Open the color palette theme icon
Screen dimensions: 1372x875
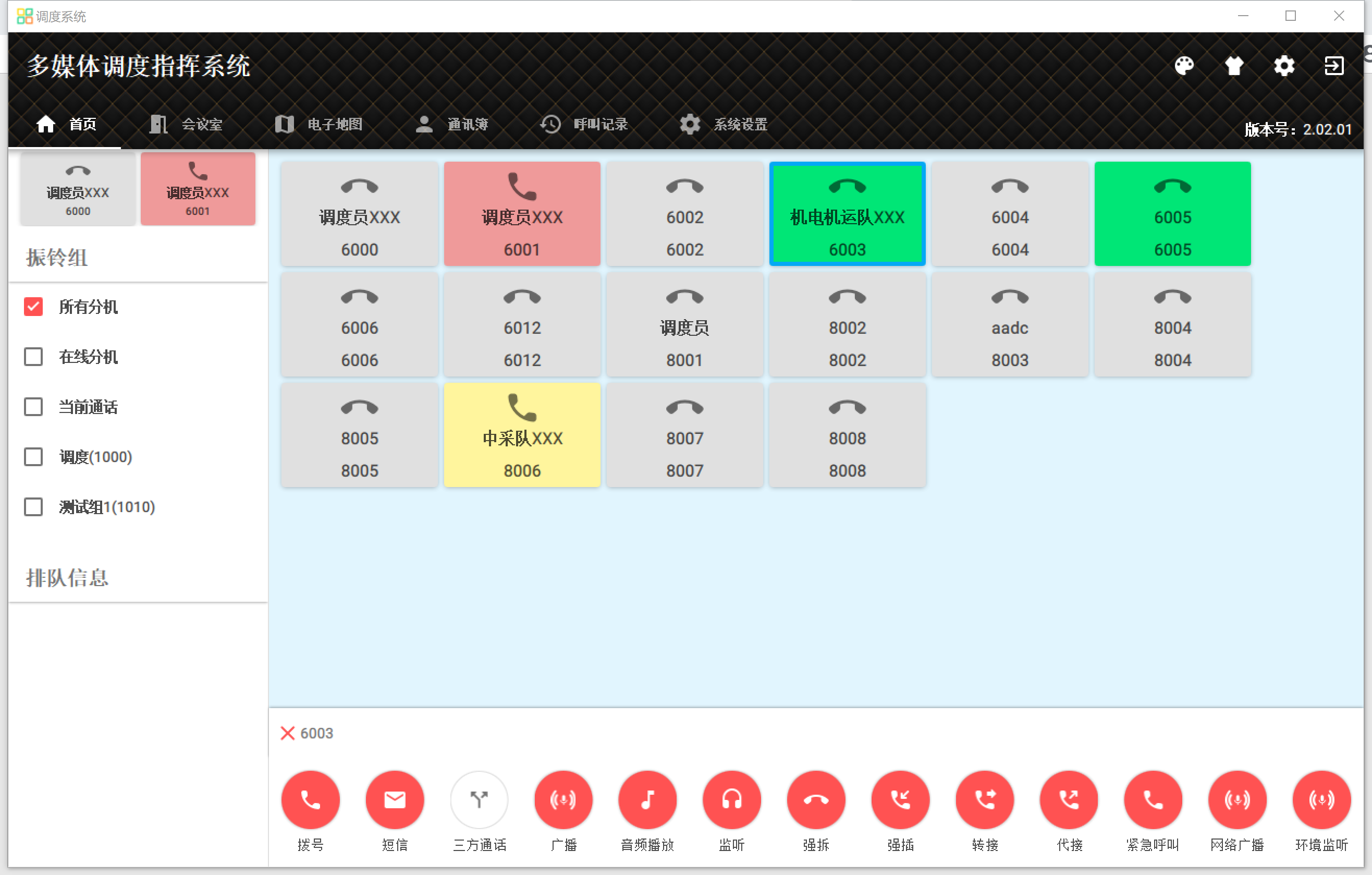point(1184,66)
